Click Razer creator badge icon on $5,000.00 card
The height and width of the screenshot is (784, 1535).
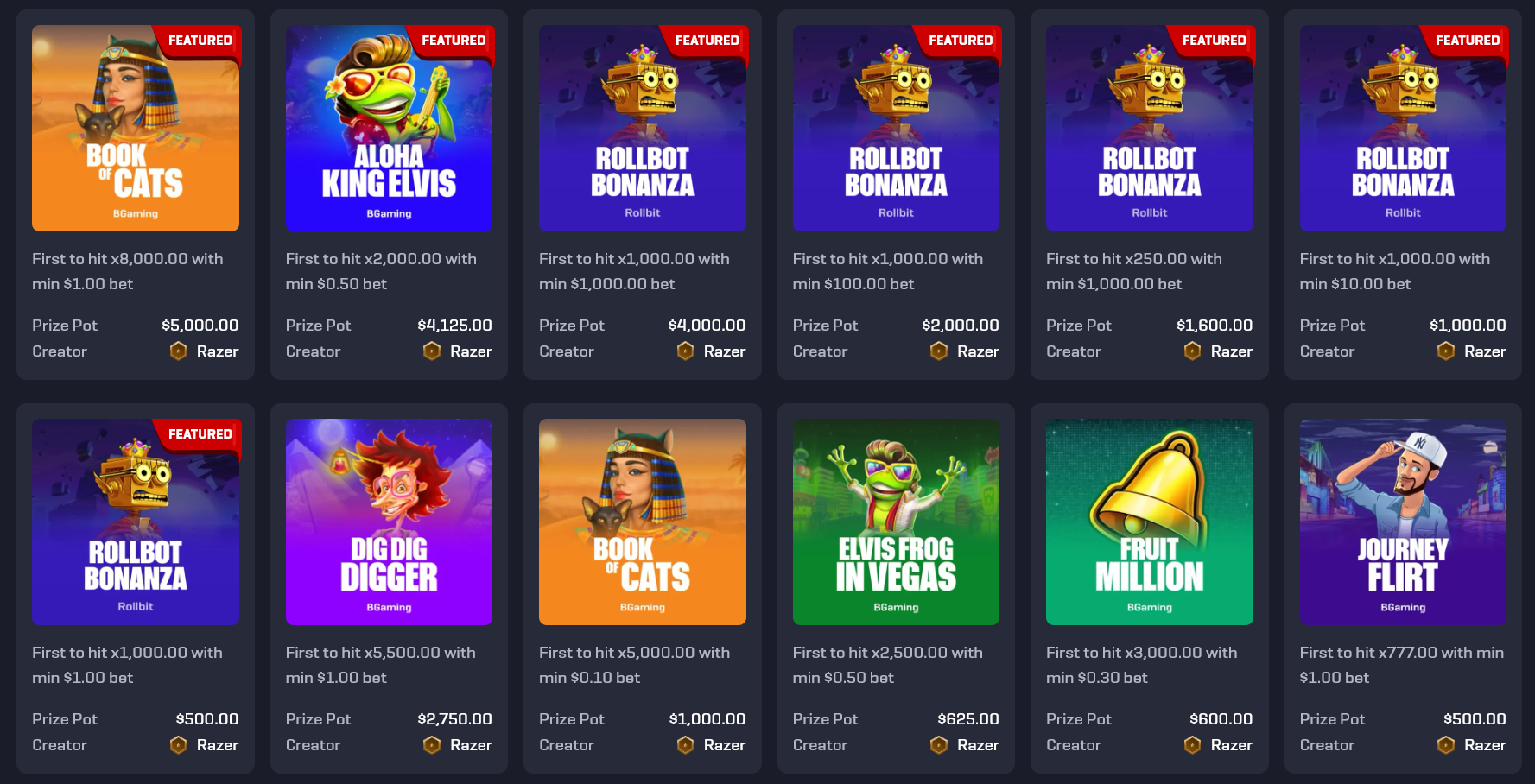[x=178, y=351]
